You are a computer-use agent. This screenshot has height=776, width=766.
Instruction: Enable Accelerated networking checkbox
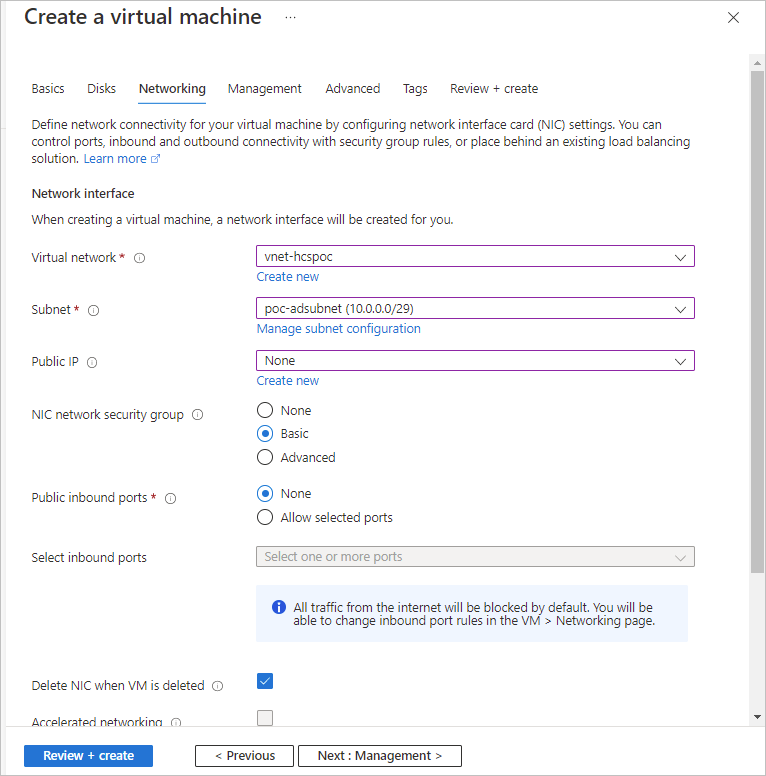coord(265,718)
